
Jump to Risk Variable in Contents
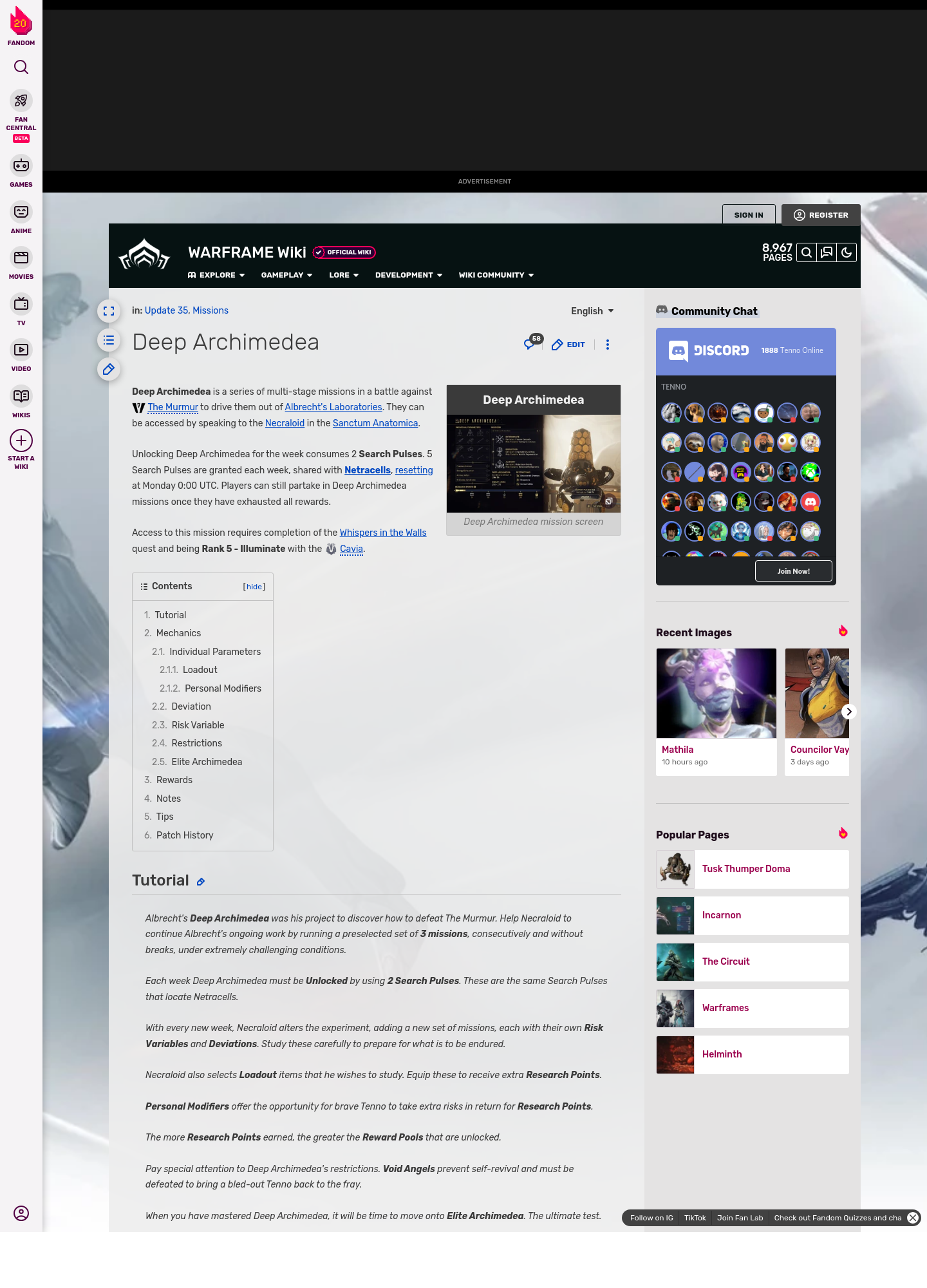198,725
